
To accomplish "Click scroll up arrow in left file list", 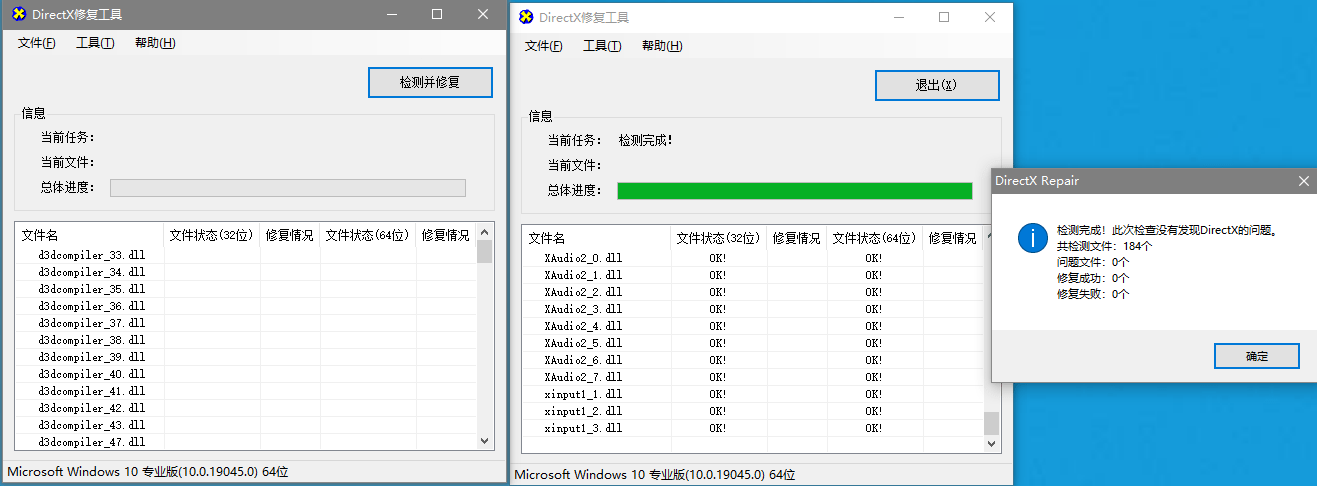I will [x=485, y=232].
